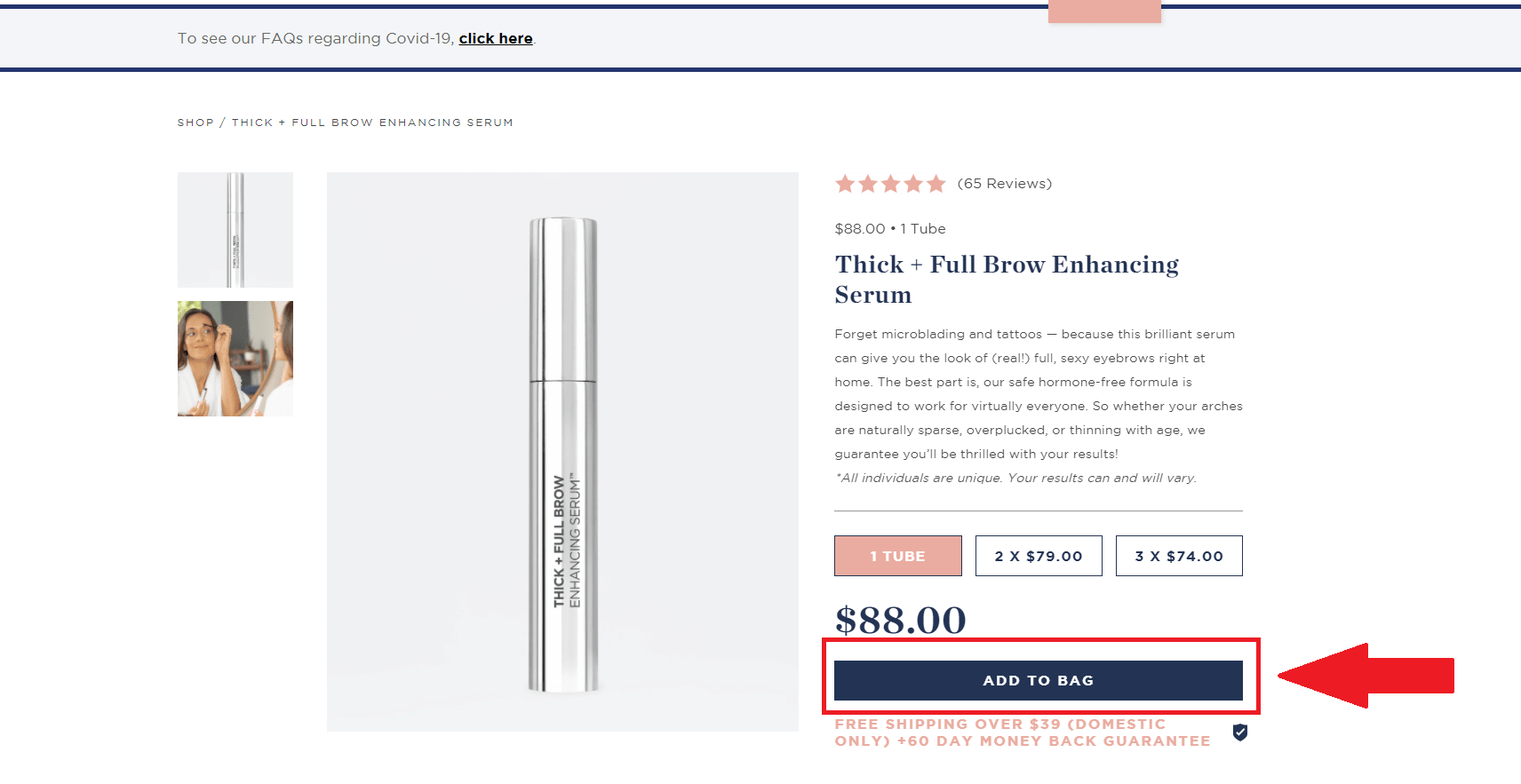Click the fourth rating star
1521x784 pixels.
click(x=913, y=184)
